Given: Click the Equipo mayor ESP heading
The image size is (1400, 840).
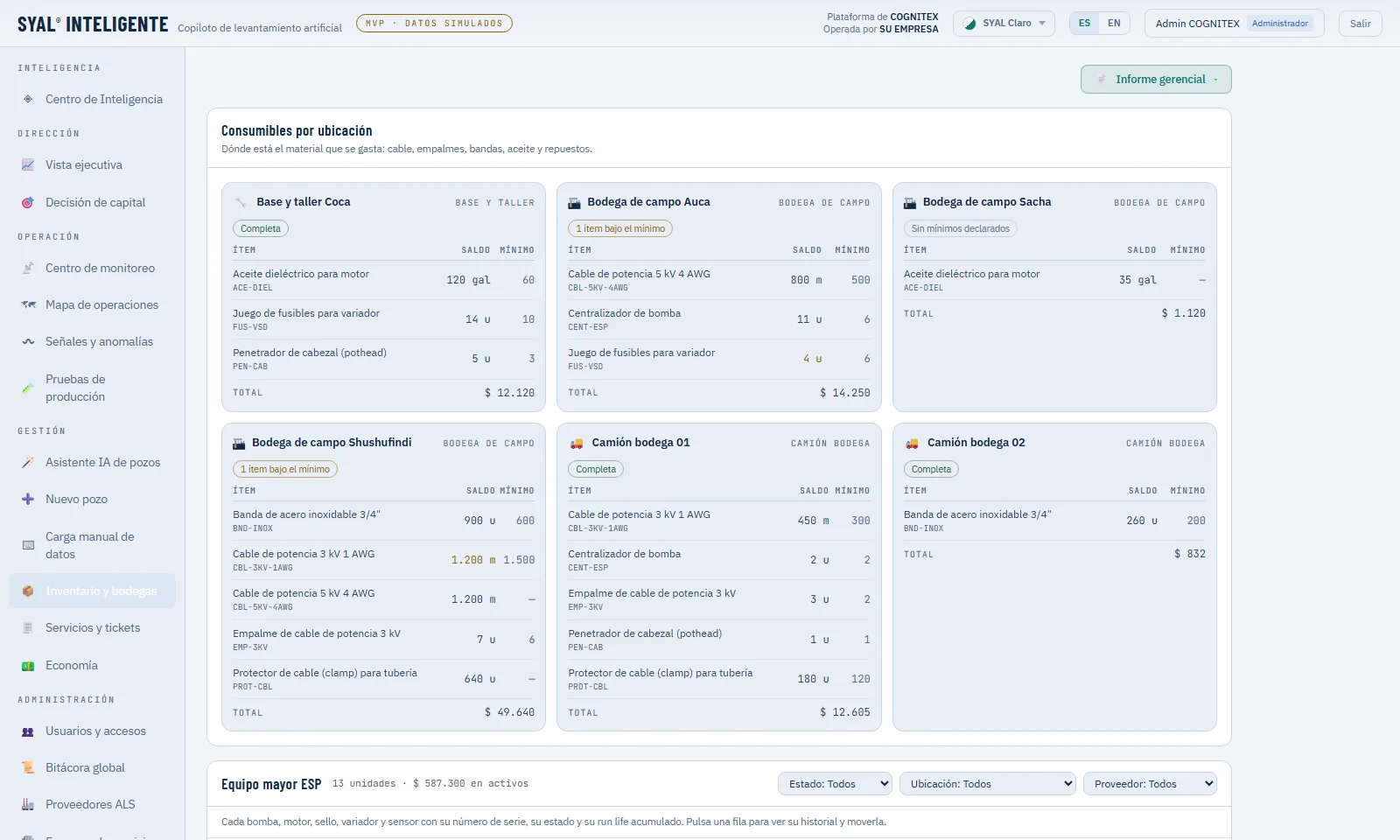Looking at the screenshot, I should [271, 784].
